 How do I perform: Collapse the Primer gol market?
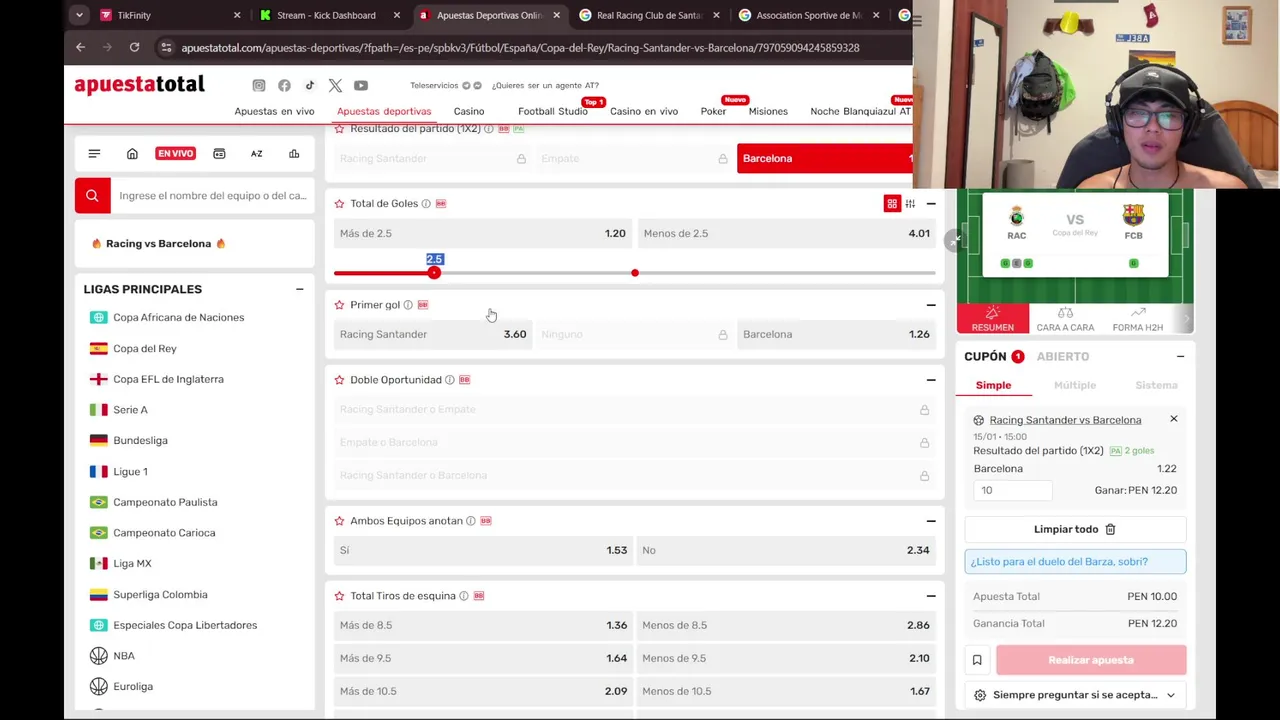pyautogui.click(x=931, y=305)
